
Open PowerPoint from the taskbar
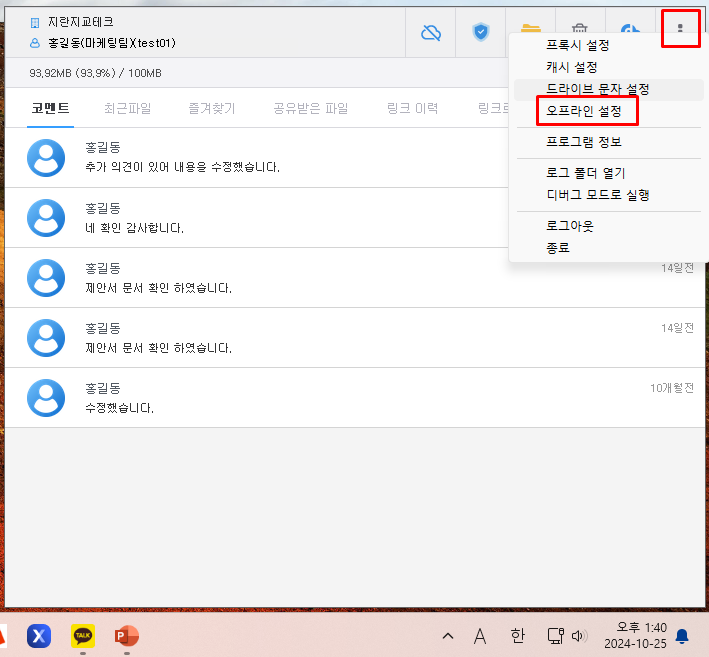[x=127, y=636]
